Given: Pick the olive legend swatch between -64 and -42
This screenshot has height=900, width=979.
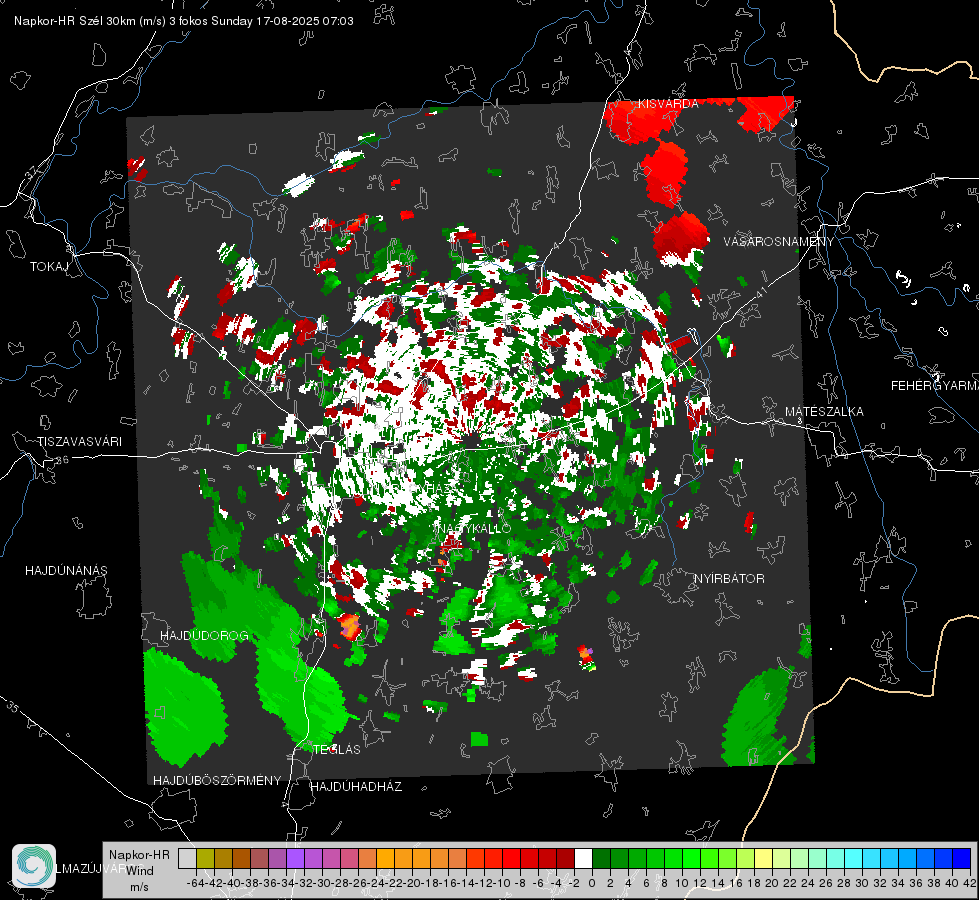Looking at the screenshot, I should pos(205,858).
